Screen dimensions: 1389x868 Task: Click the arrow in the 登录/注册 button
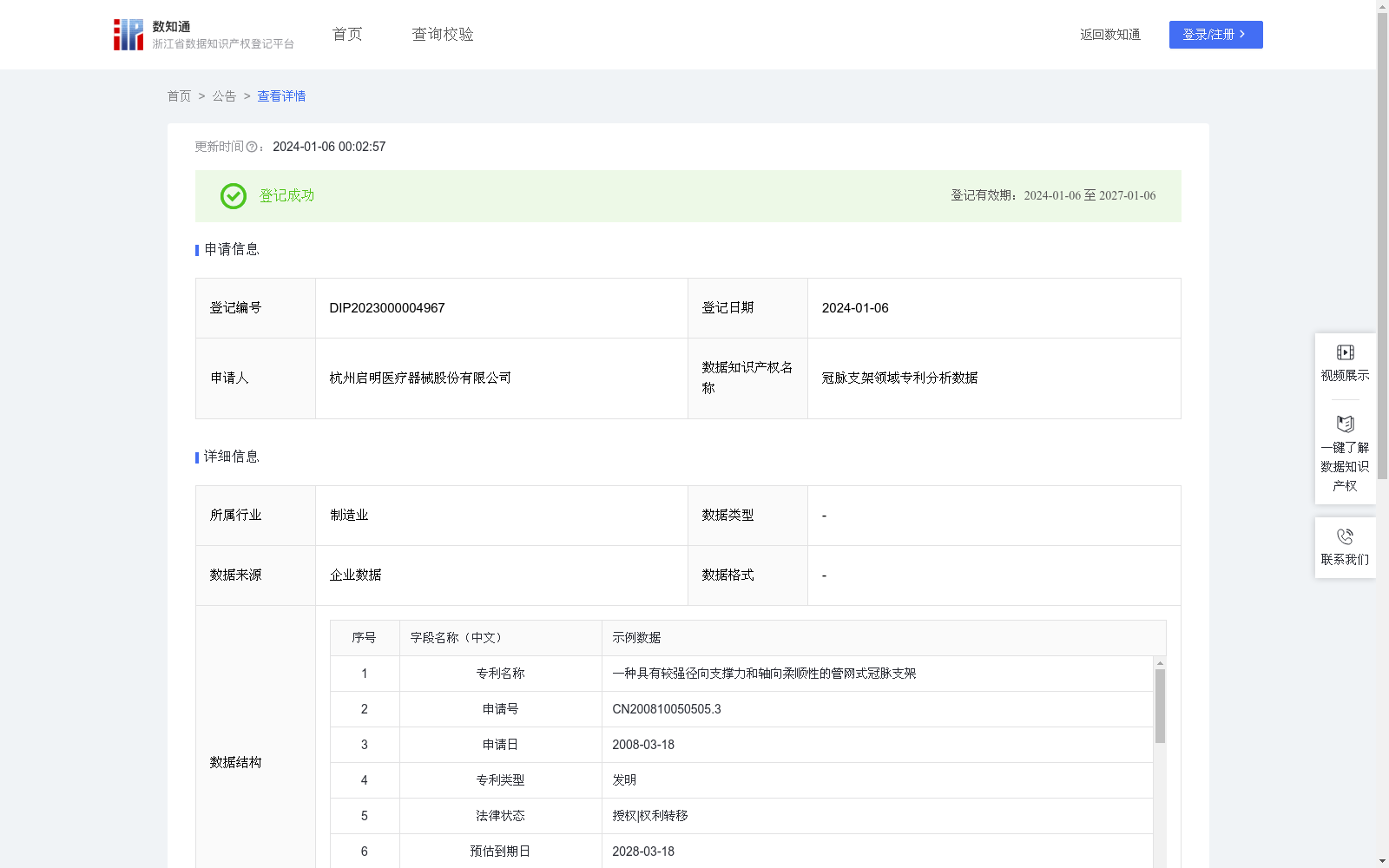coord(1242,35)
